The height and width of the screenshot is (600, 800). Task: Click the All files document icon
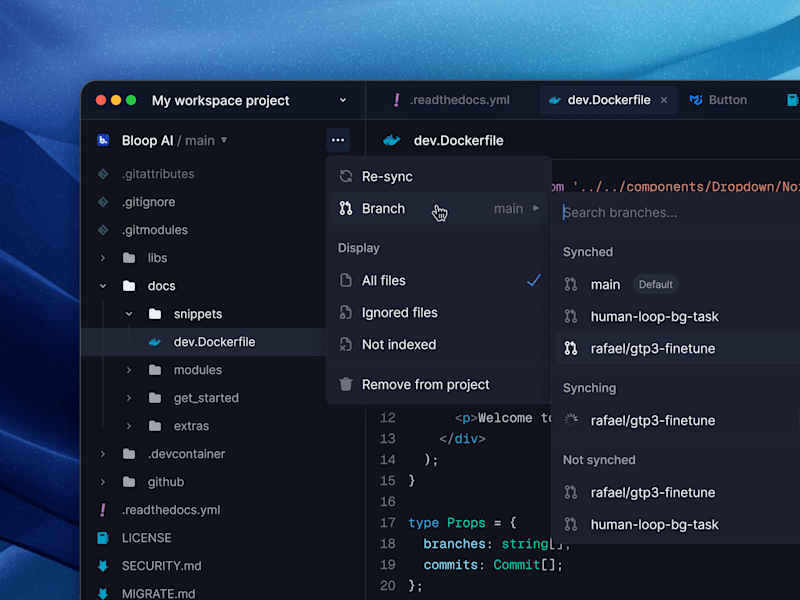pyautogui.click(x=346, y=281)
